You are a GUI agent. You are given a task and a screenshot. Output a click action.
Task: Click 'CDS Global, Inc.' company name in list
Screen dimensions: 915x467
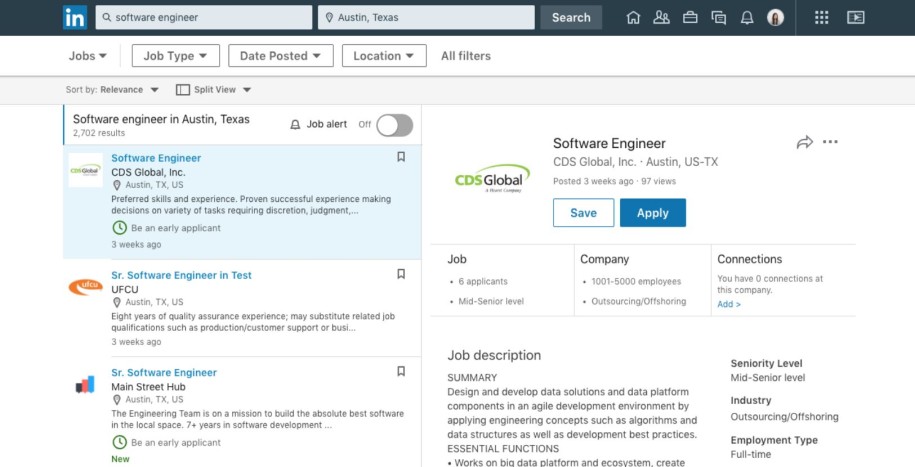click(148, 173)
